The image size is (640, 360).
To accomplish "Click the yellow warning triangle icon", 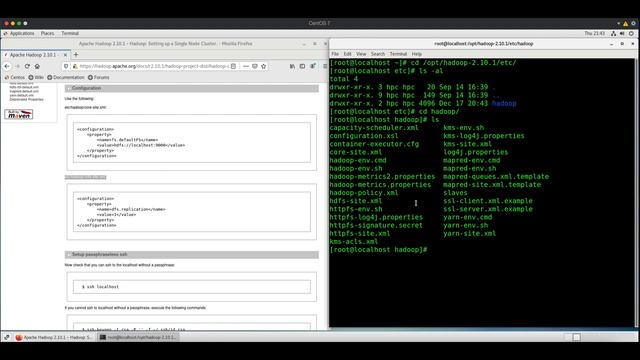I will 625,23.
